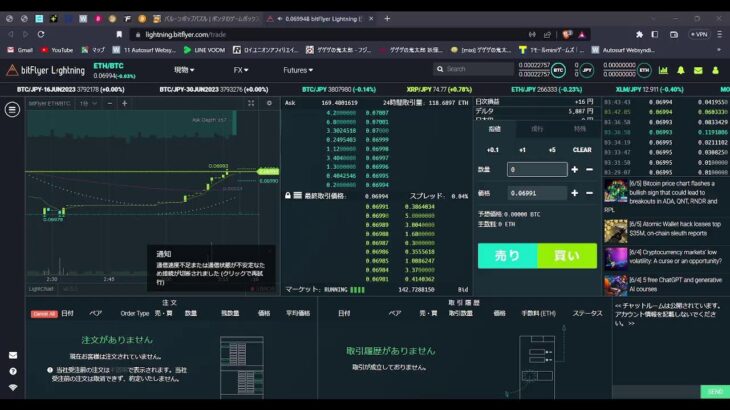This screenshot has height=410, width=730.
Task: Clear the quantity with CLEAR
Action: (x=582, y=150)
